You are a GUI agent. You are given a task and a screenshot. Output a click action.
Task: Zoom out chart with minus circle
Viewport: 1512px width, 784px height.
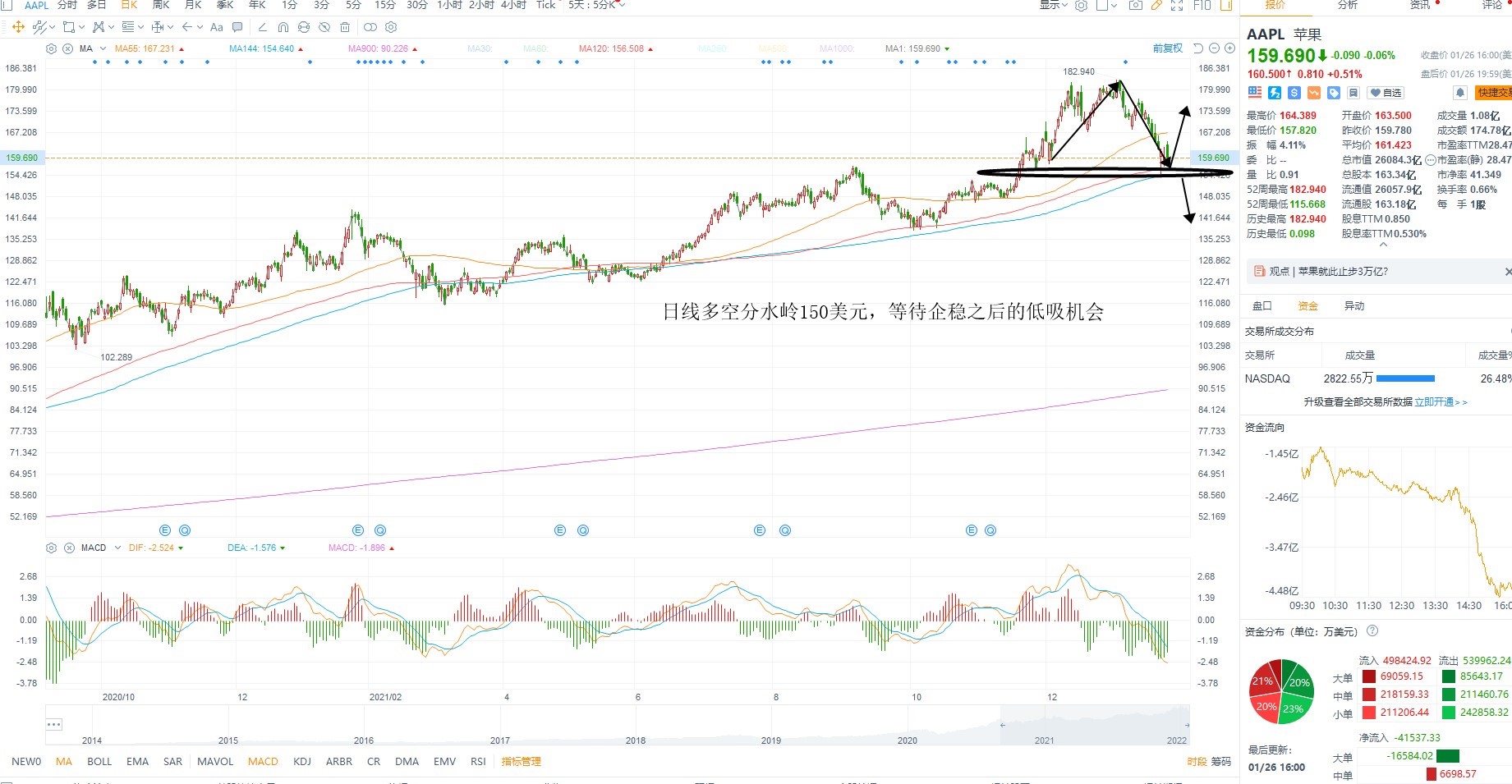[x=1215, y=48]
